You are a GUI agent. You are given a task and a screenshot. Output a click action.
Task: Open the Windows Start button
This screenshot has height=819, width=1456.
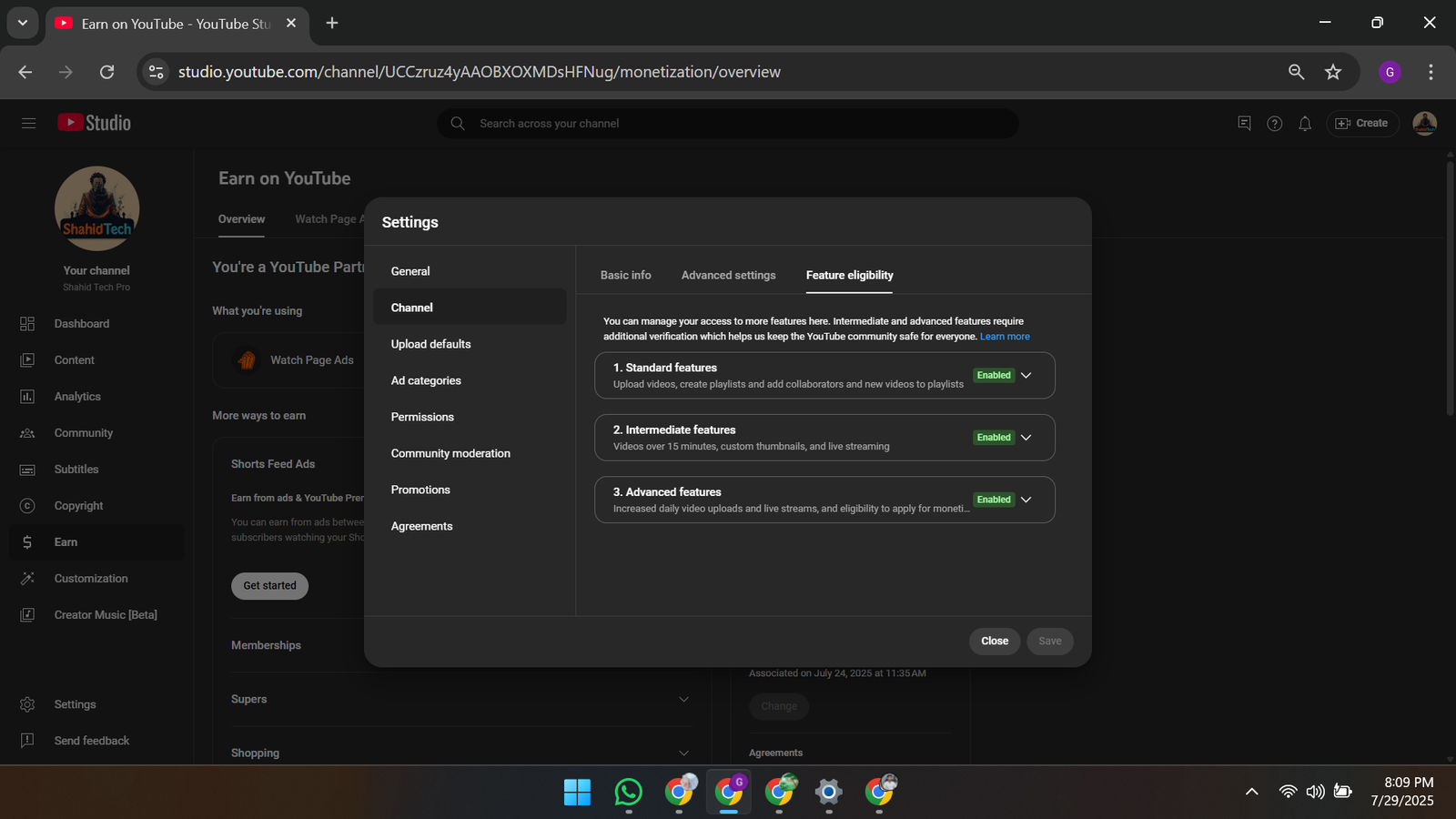[577, 792]
